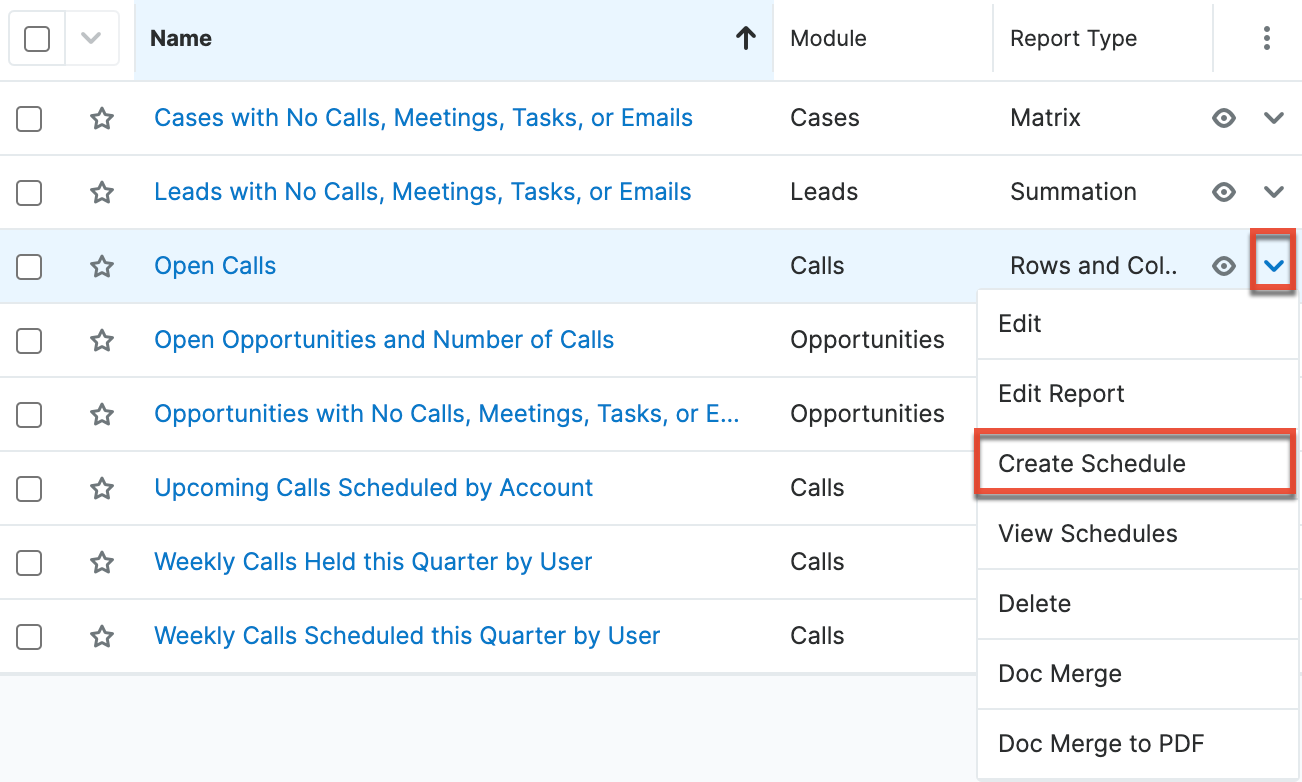Screen dimensions: 1302x782
Task: Preview the Cases with No Calls report
Action: (x=1224, y=118)
